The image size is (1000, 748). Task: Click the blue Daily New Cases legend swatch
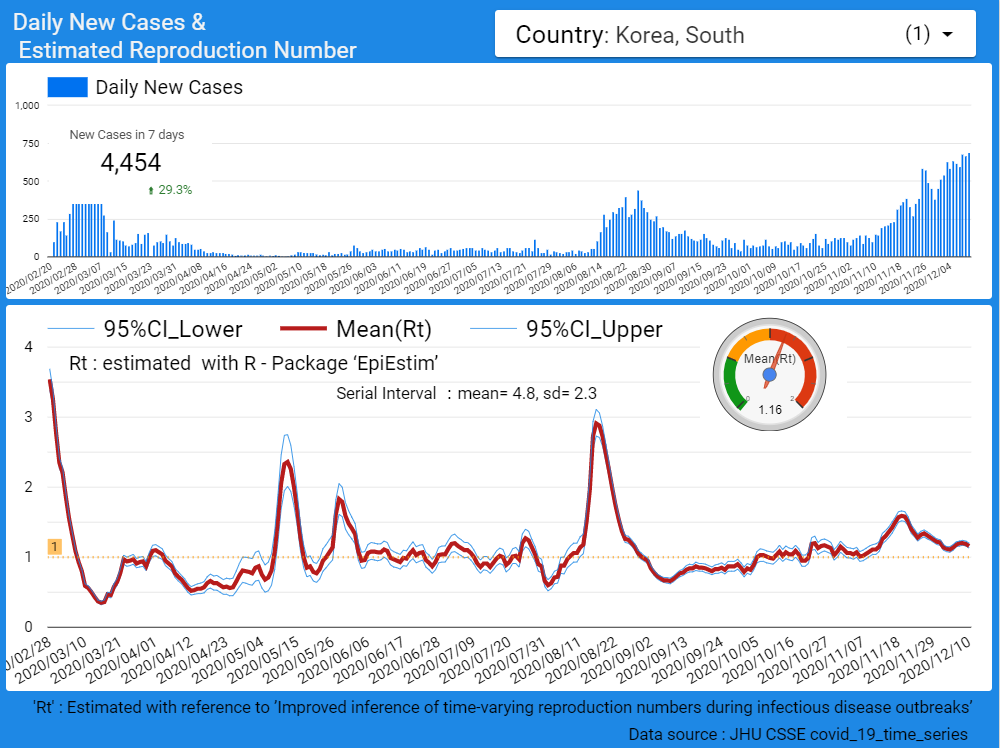coord(67,88)
